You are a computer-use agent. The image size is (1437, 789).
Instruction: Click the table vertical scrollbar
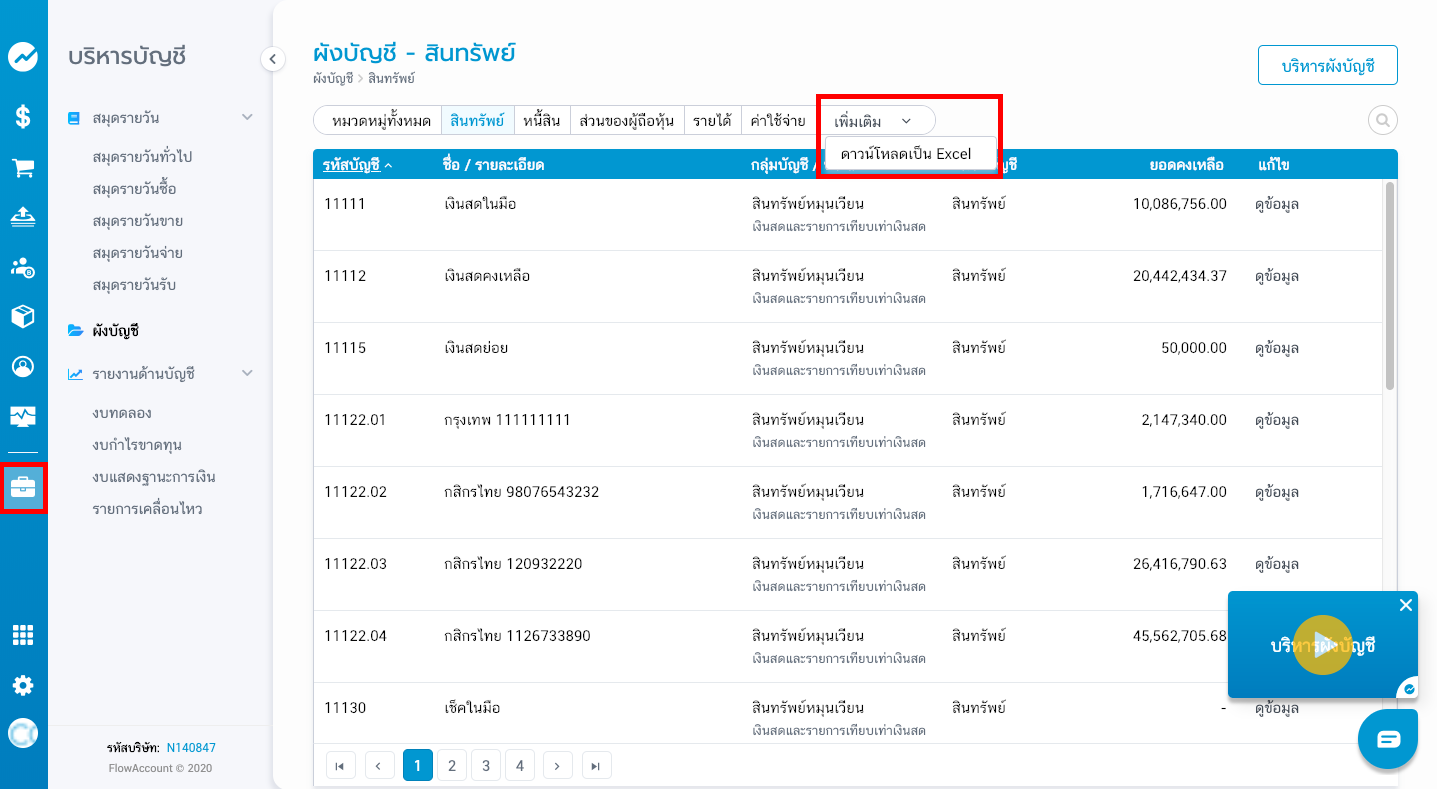click(1390, 286)
